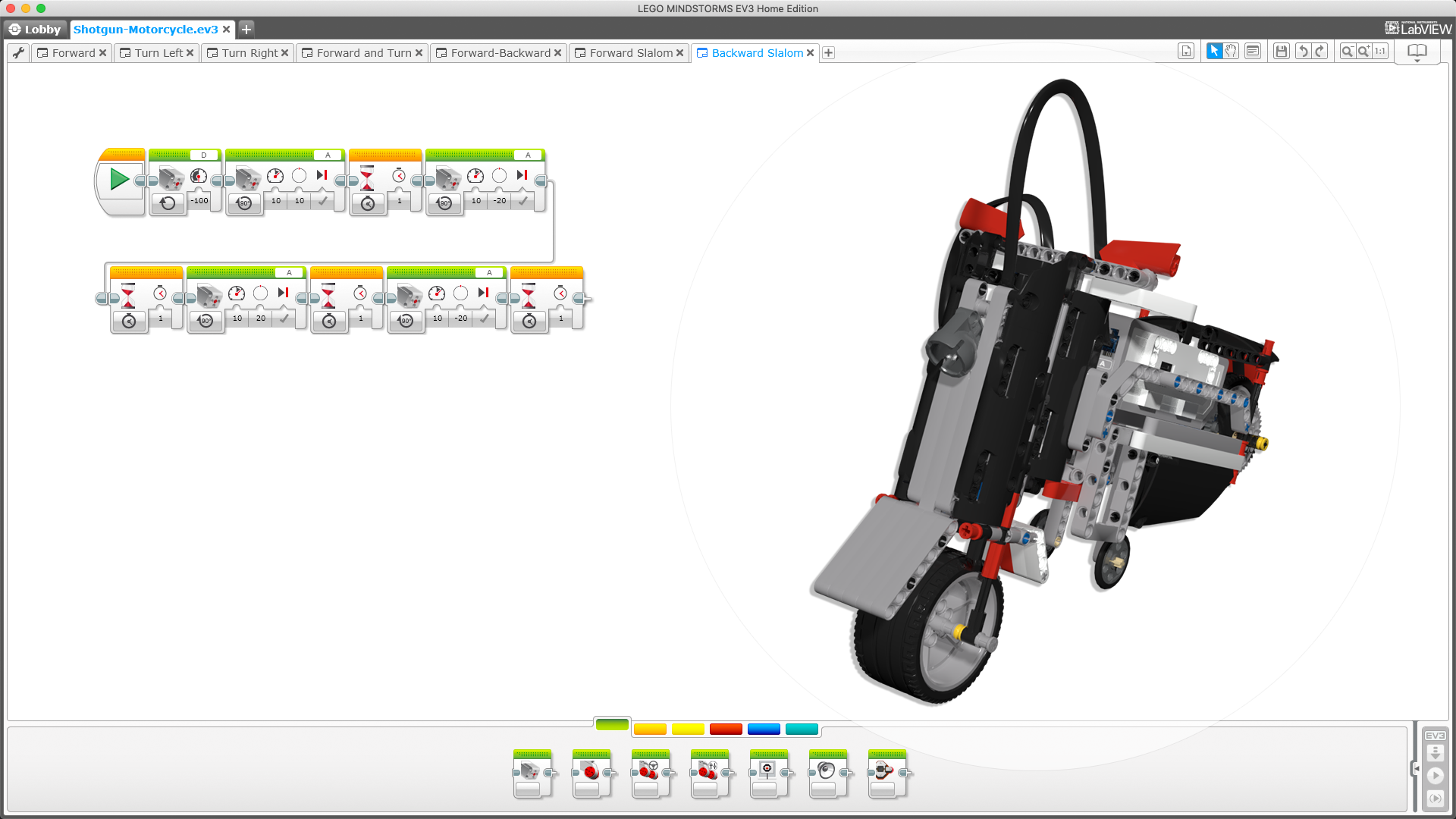The image size is (1456, 819).
Task: Switch to the Forward-Backward program tab
Action: coord(500,52)
